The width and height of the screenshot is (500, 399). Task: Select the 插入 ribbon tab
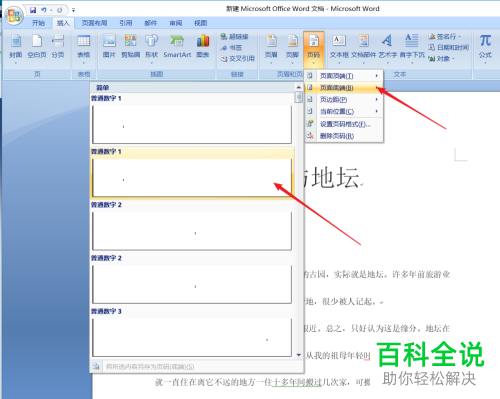pyautogui.click(x=63, y=23)
